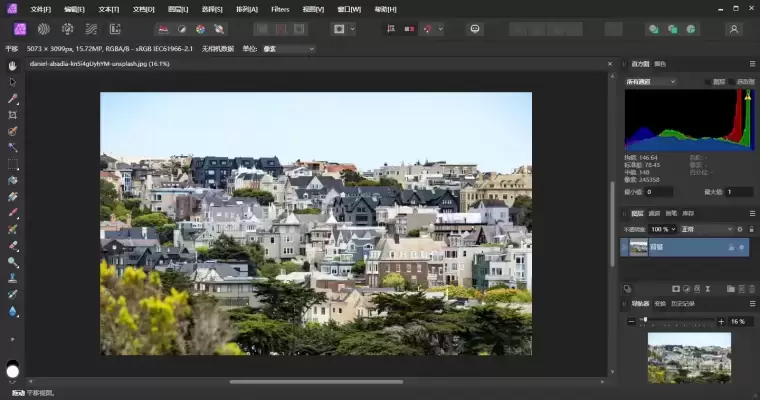This screenshot has width=760, height=400.
Task: Apply Auto White Balance icon
Action: 219,29
